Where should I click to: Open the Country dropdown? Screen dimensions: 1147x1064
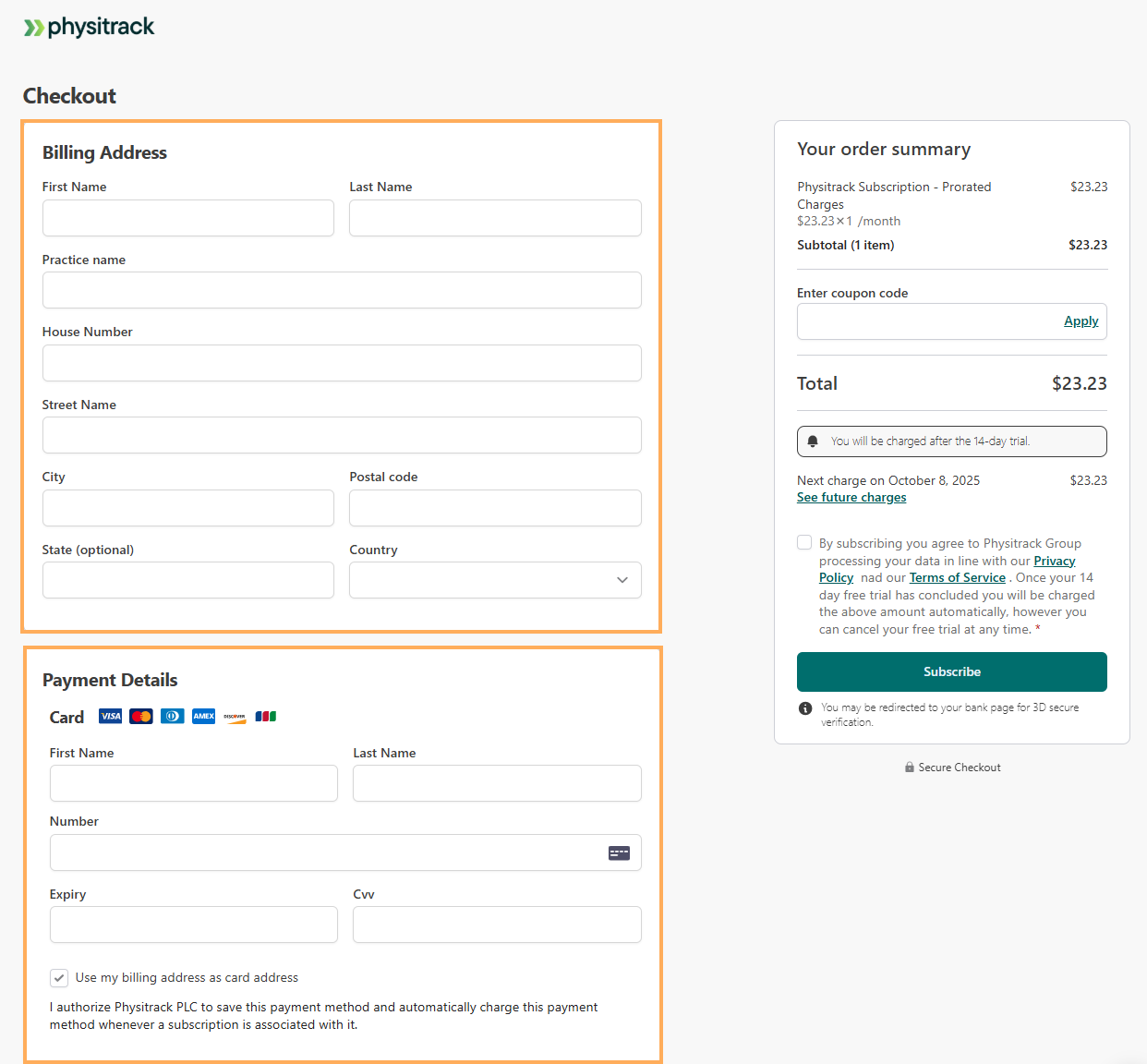(x=495, y=580)
